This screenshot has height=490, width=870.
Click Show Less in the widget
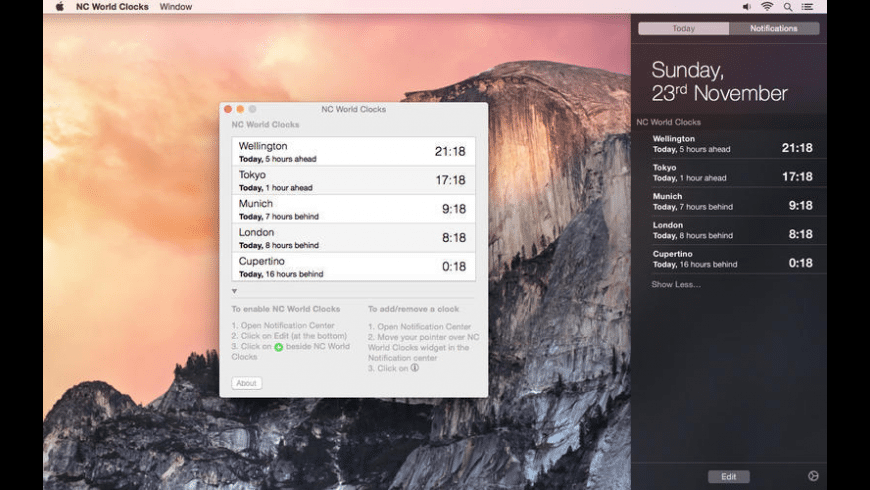pyautogui.click(x=676, y=284)
